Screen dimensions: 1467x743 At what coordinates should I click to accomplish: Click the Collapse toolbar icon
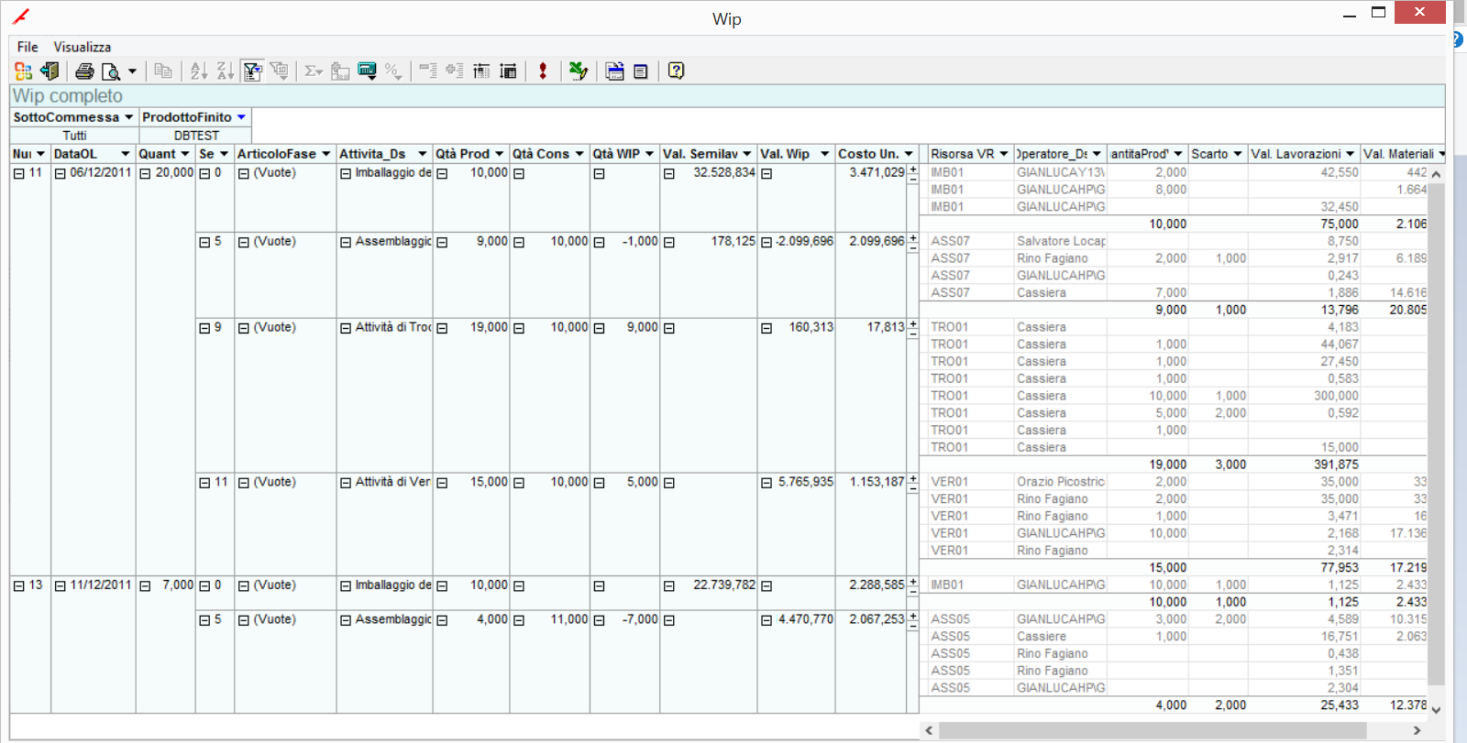pyautogui.click(x=428, y=71)
